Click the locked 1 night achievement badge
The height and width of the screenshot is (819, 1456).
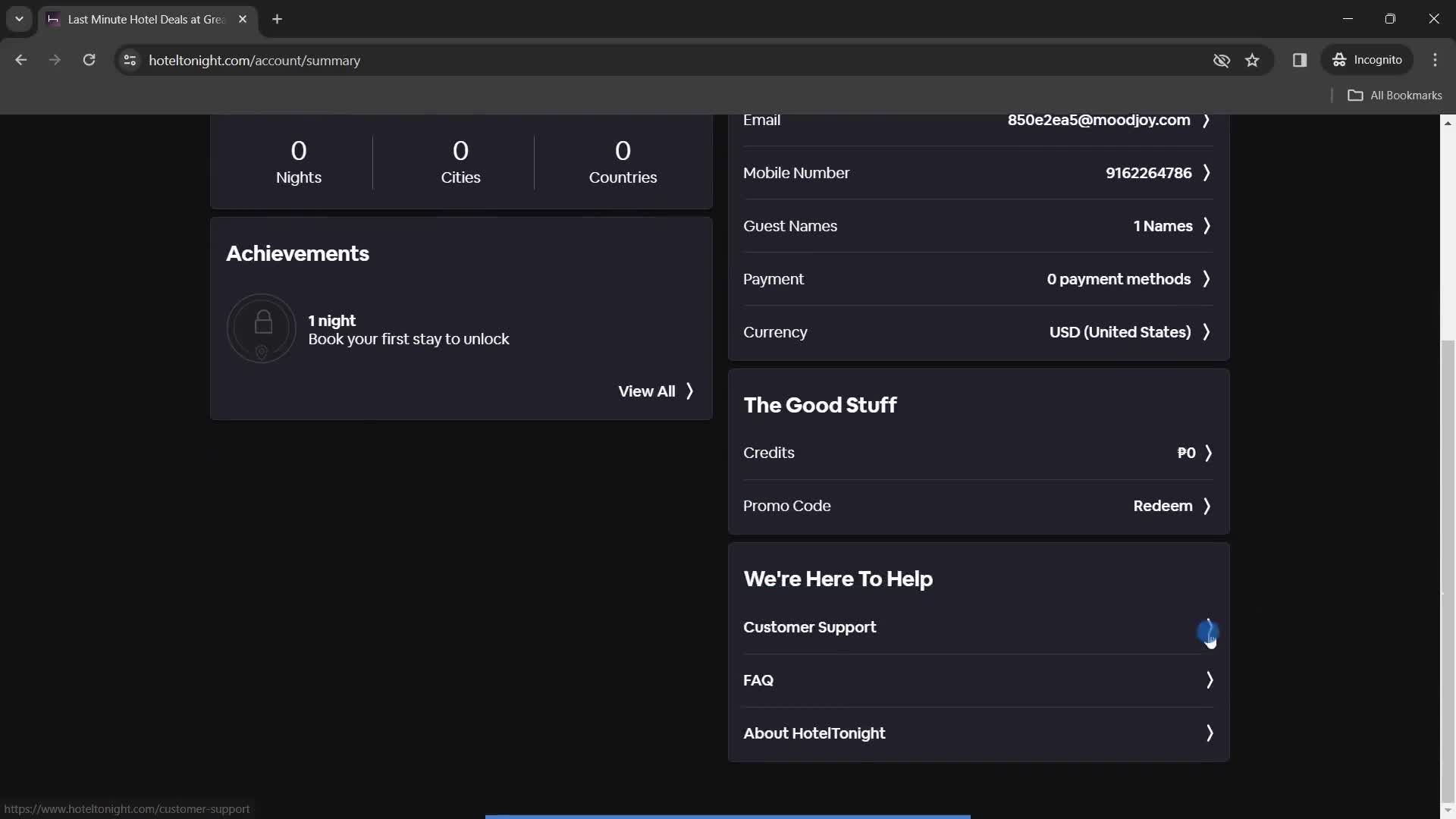tap(262, 328)
